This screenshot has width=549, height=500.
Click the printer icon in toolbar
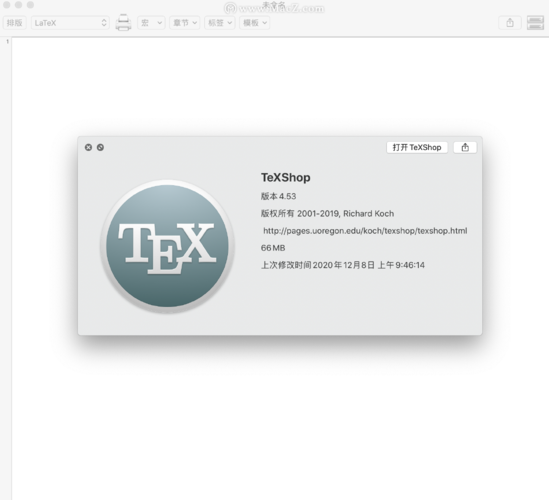pos(123,22)
